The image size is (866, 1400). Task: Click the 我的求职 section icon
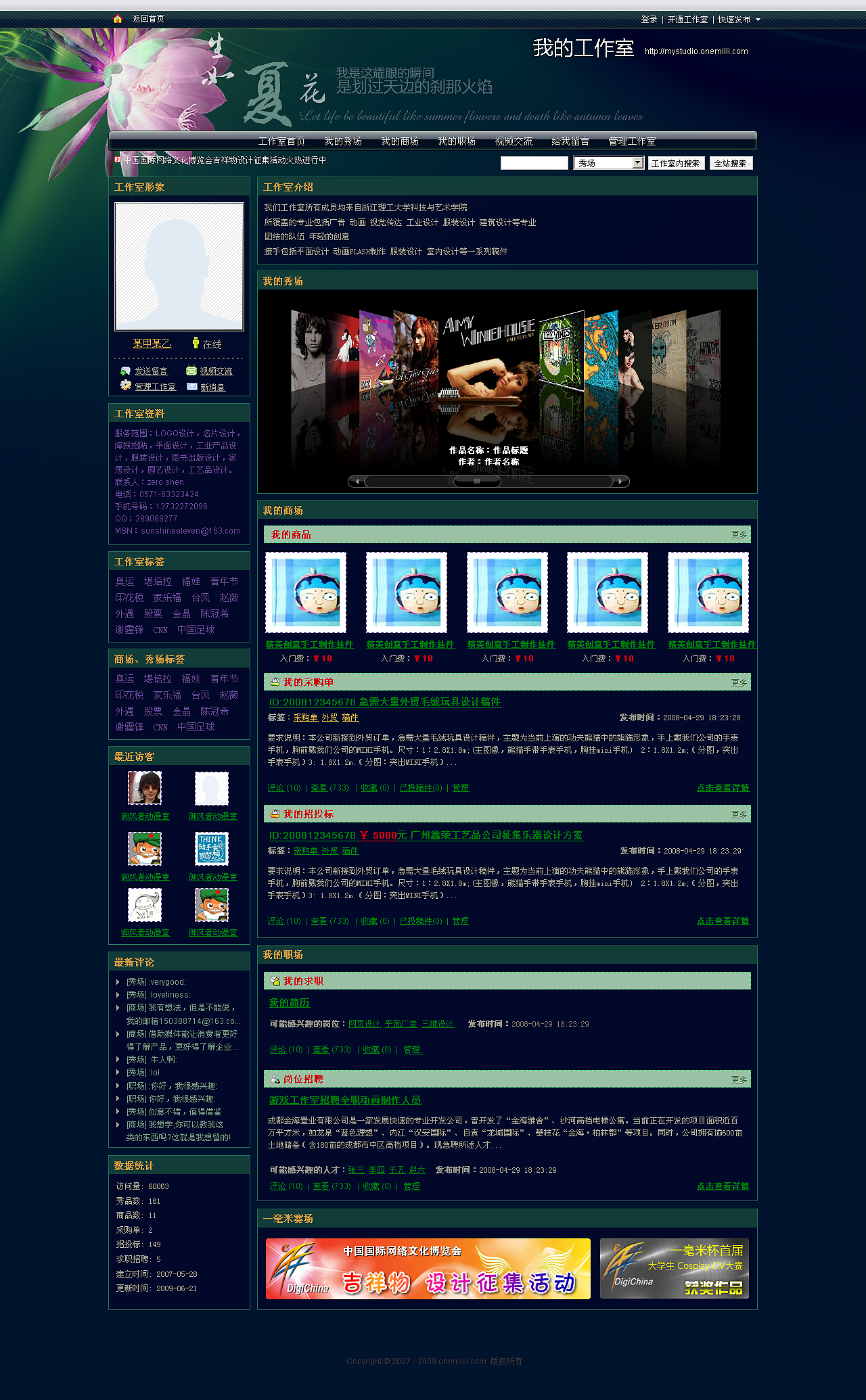[x=275, y=981]
